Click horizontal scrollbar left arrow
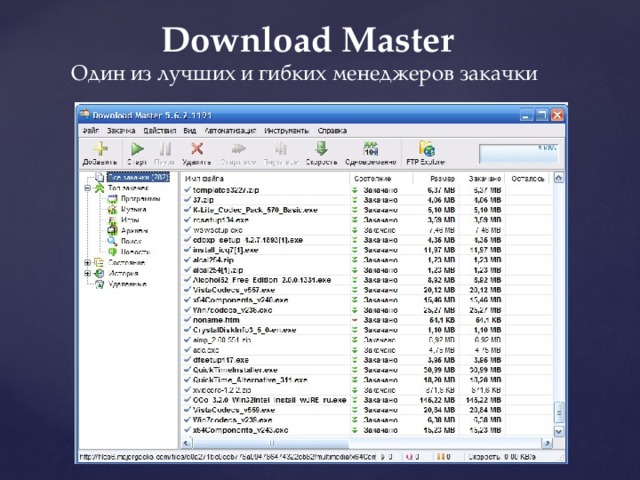This screenshot has width=640, height=480. pos(187,443)
